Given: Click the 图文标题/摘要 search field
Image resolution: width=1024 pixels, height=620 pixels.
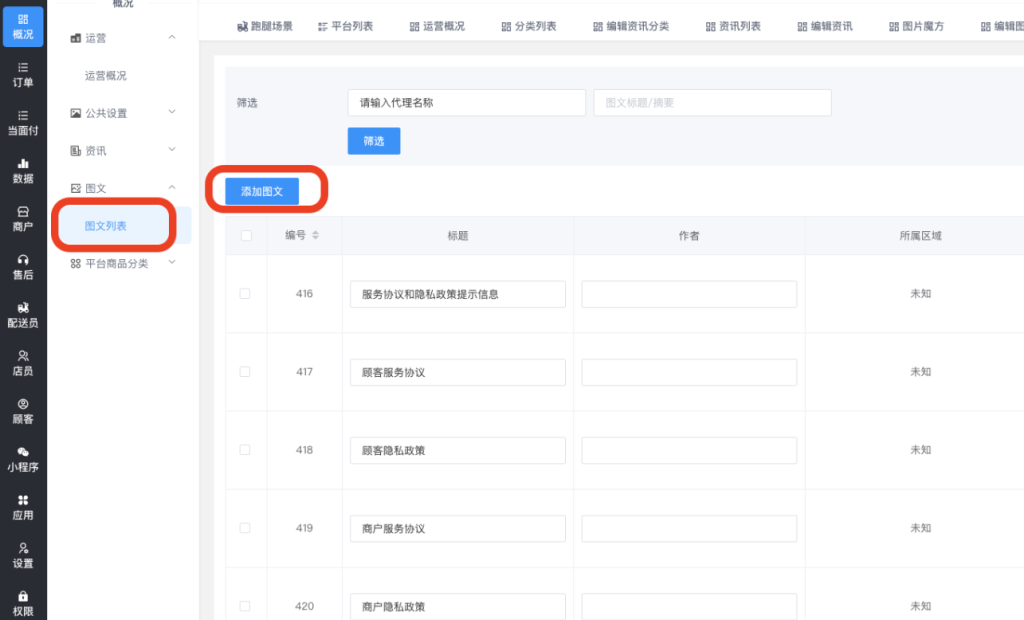Looking at the screenshot, I should (712, 103).
